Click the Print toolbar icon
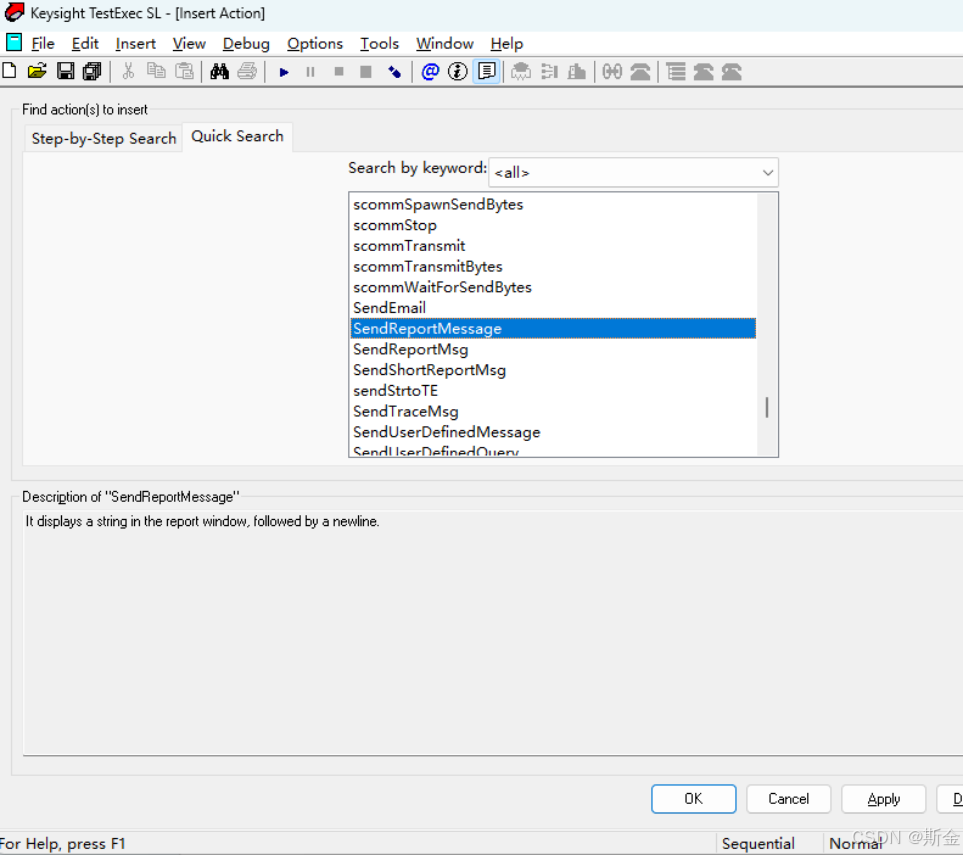The height and width of the screenshot is (855, 964). point(247,71)
